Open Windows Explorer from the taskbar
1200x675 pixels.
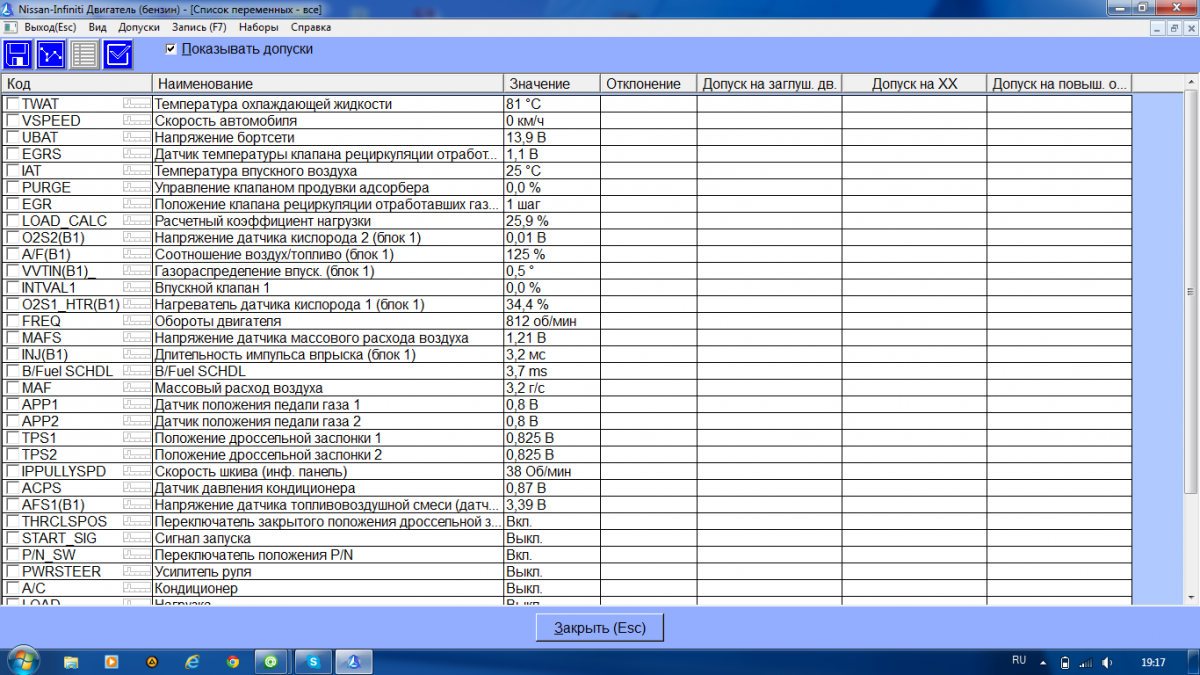(x=71, y=662)
